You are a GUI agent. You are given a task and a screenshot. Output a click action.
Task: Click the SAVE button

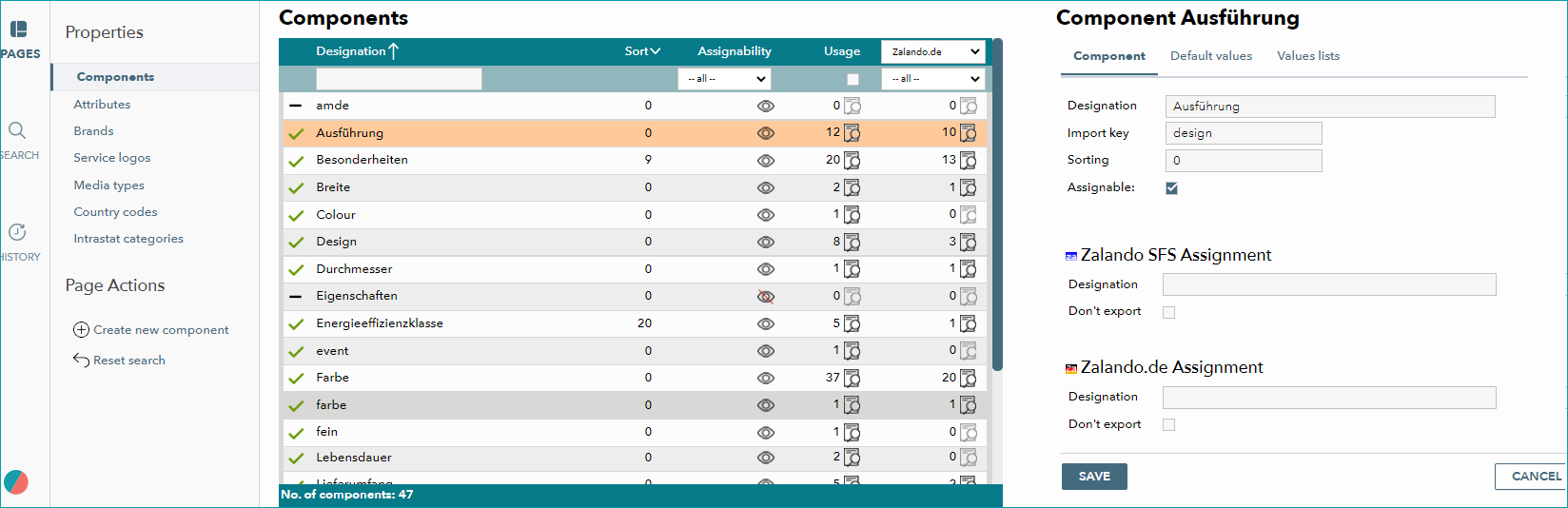tap(1094, 477)
